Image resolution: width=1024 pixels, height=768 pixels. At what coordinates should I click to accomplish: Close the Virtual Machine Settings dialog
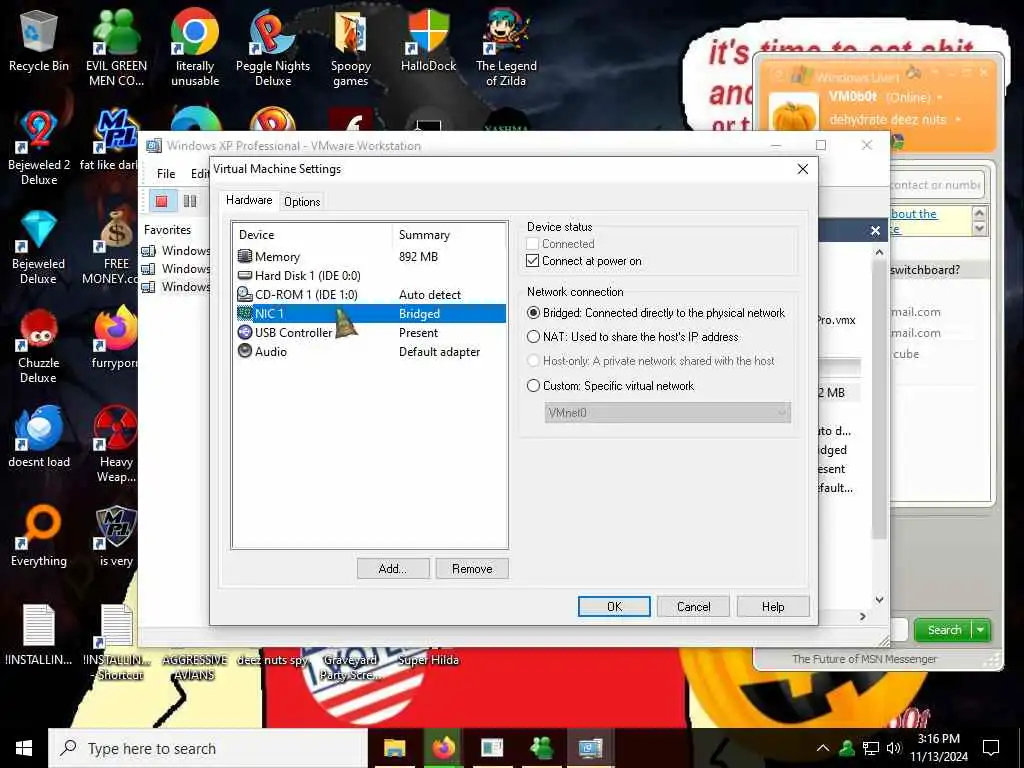click(803, 169)
